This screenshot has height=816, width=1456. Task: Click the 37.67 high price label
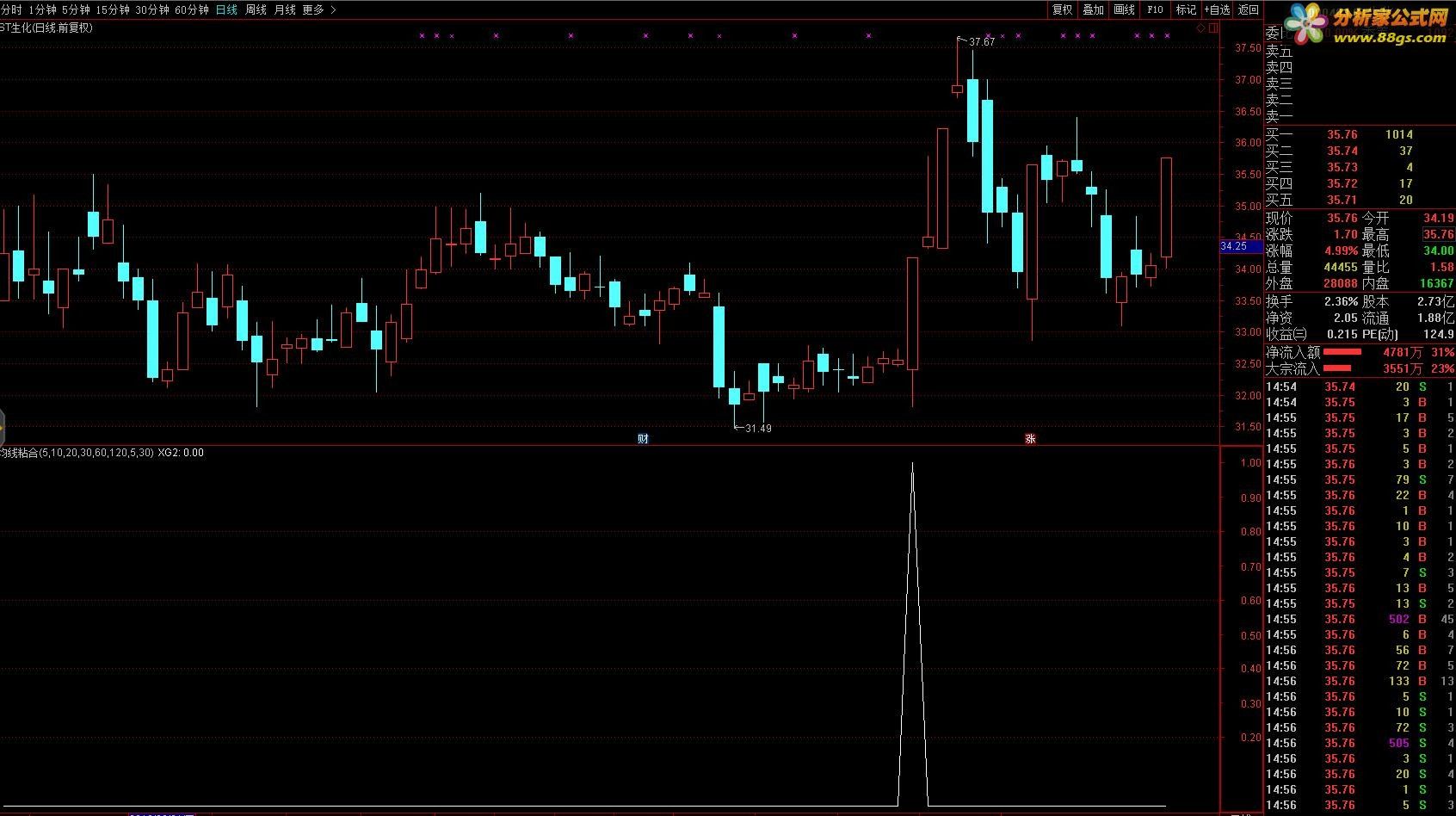(981, 42)
